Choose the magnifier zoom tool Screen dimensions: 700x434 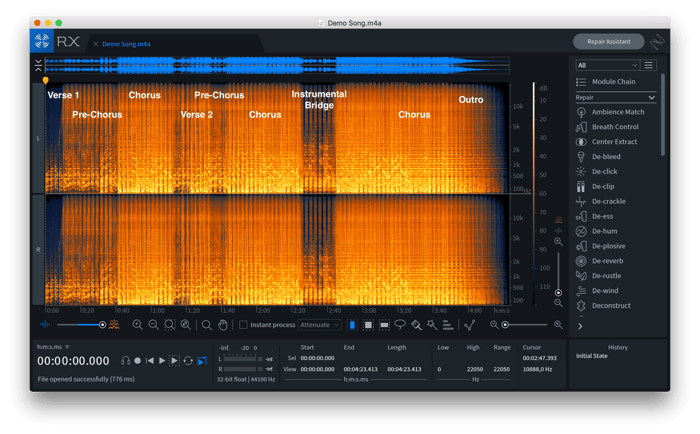(x=207, y=325)
